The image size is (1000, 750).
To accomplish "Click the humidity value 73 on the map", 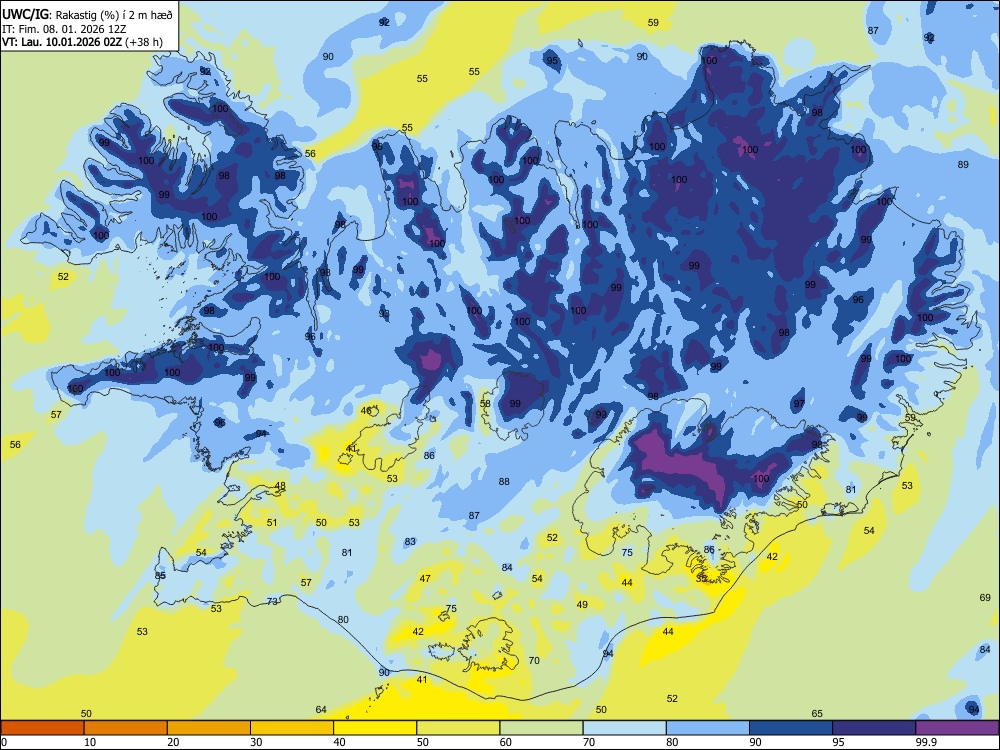I will click(x=272, y=601).
